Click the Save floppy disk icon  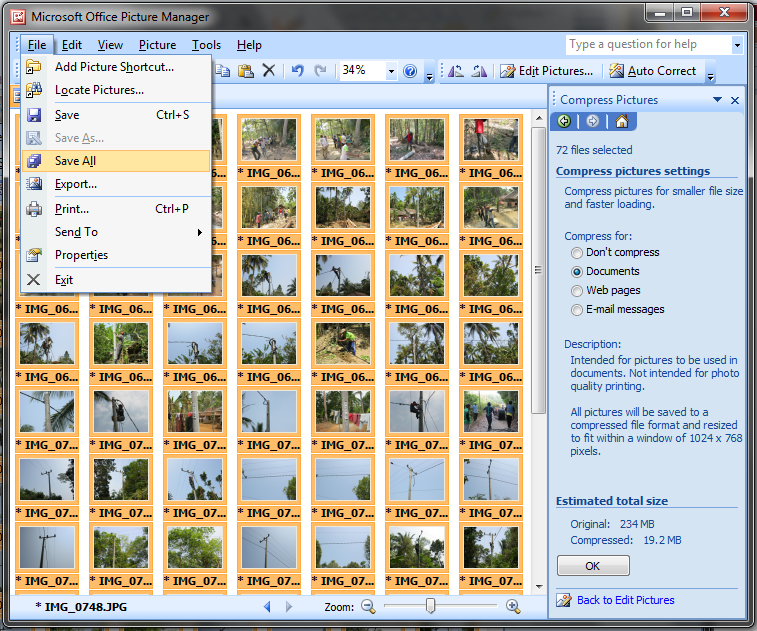point(33,115)
